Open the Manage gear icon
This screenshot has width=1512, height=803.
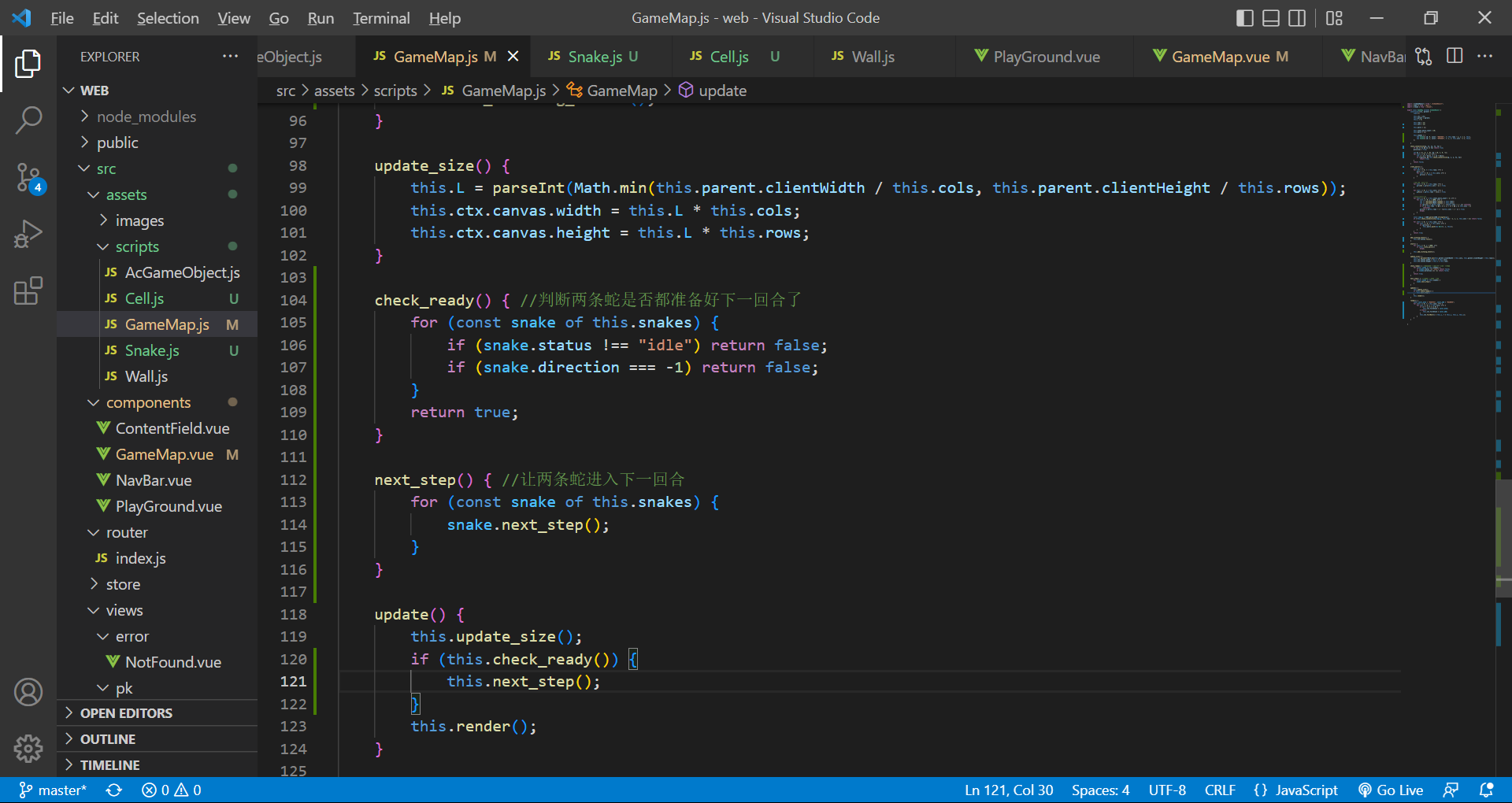tap(28, 749)
